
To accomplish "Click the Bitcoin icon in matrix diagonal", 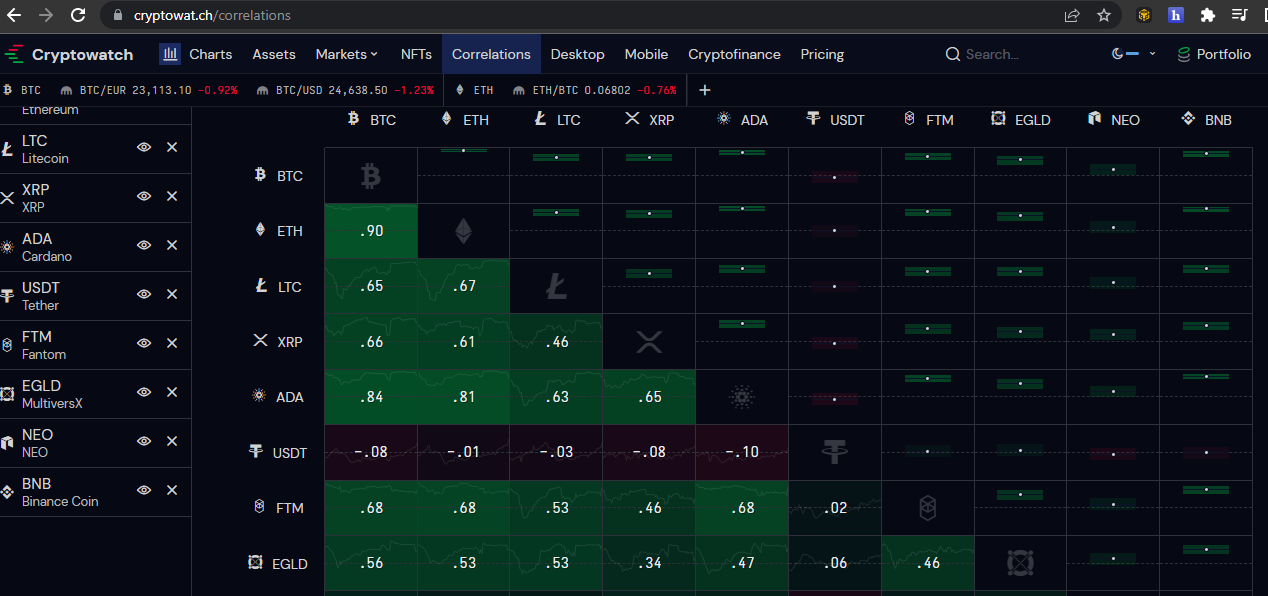I will click(370, 176).
